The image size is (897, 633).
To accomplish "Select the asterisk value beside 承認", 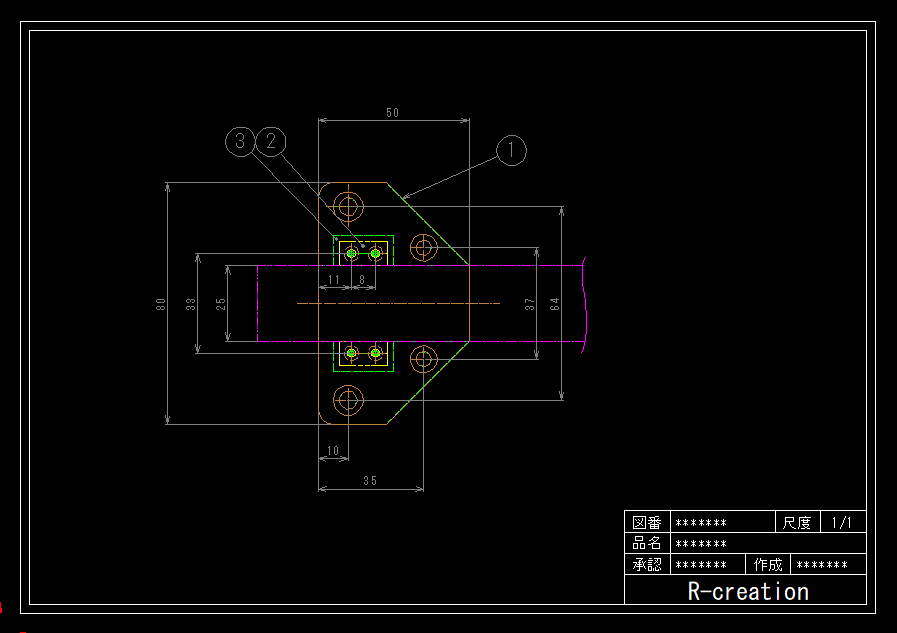I will click(x=701, y=565).
